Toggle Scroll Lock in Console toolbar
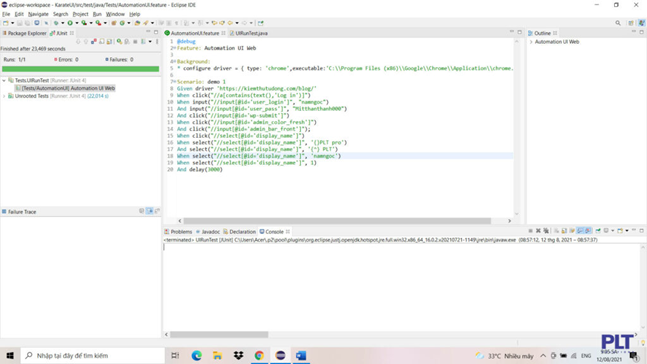 (x=564, y=230)
